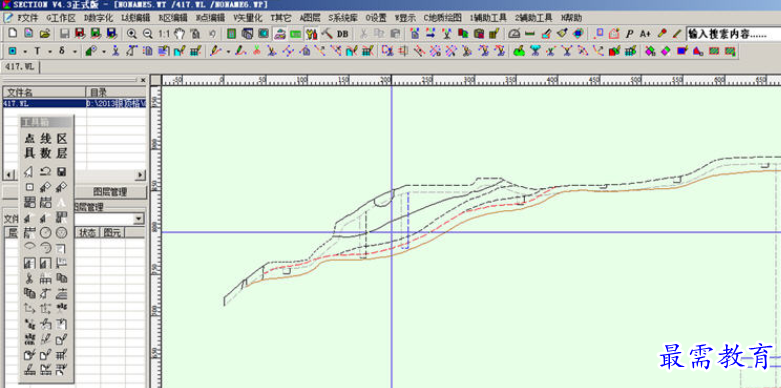Click the DB database toolbar icon

point(343,34)
